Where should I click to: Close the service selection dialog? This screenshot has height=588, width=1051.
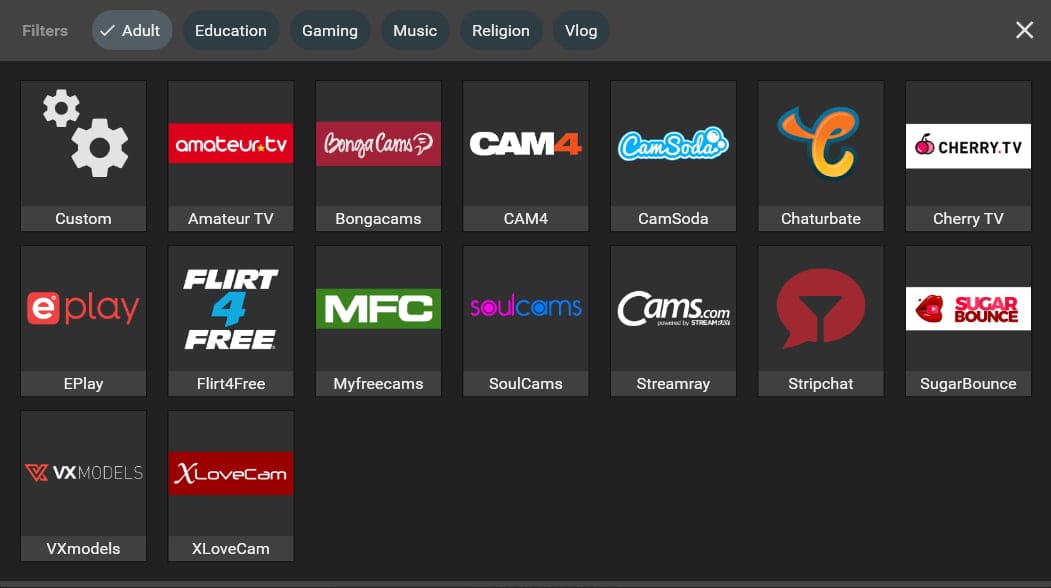coord(1024,30)
